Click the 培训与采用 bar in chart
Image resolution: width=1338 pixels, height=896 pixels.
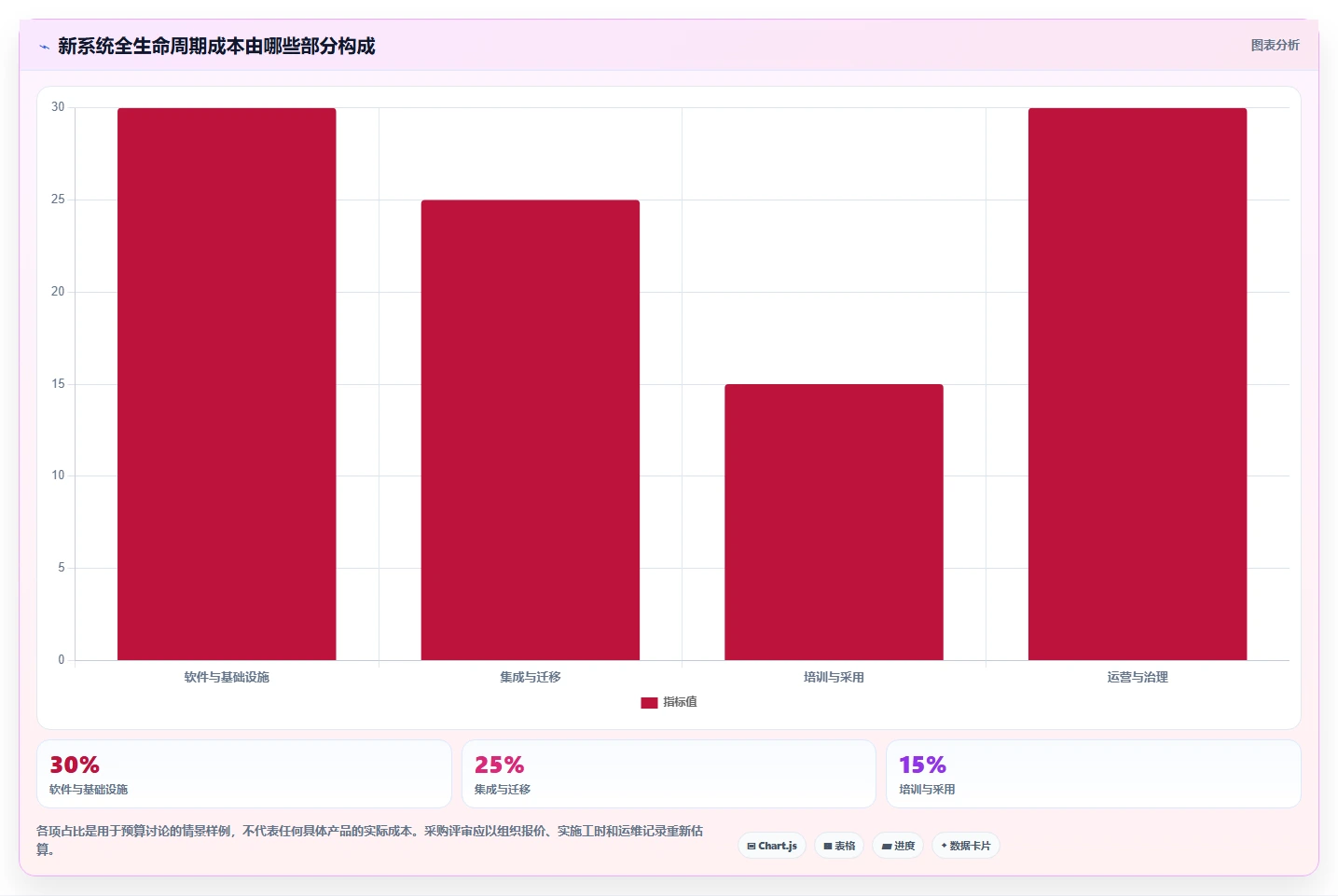(834, 522)
